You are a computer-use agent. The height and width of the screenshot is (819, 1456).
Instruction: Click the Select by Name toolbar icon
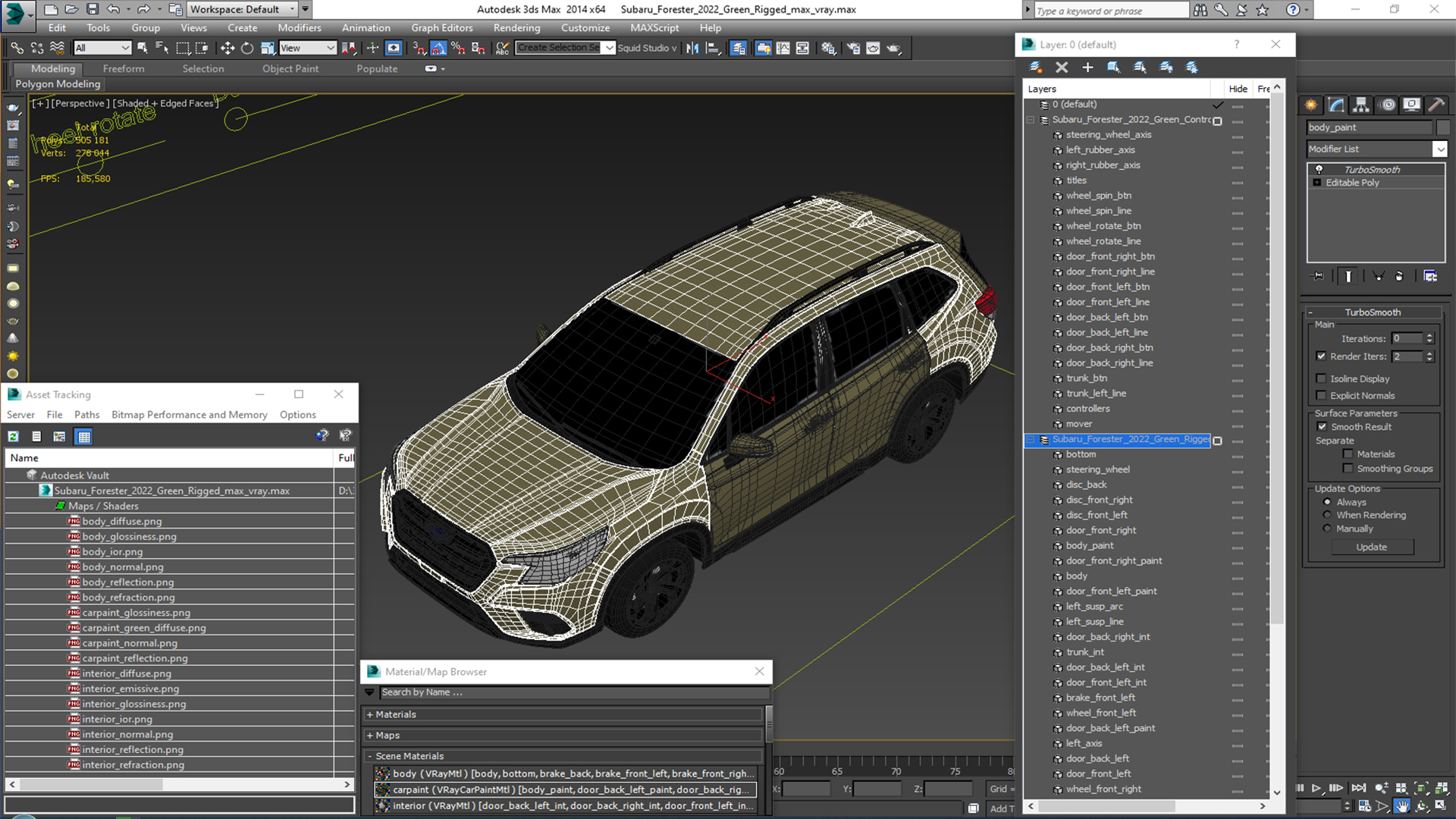coord(162,48)
